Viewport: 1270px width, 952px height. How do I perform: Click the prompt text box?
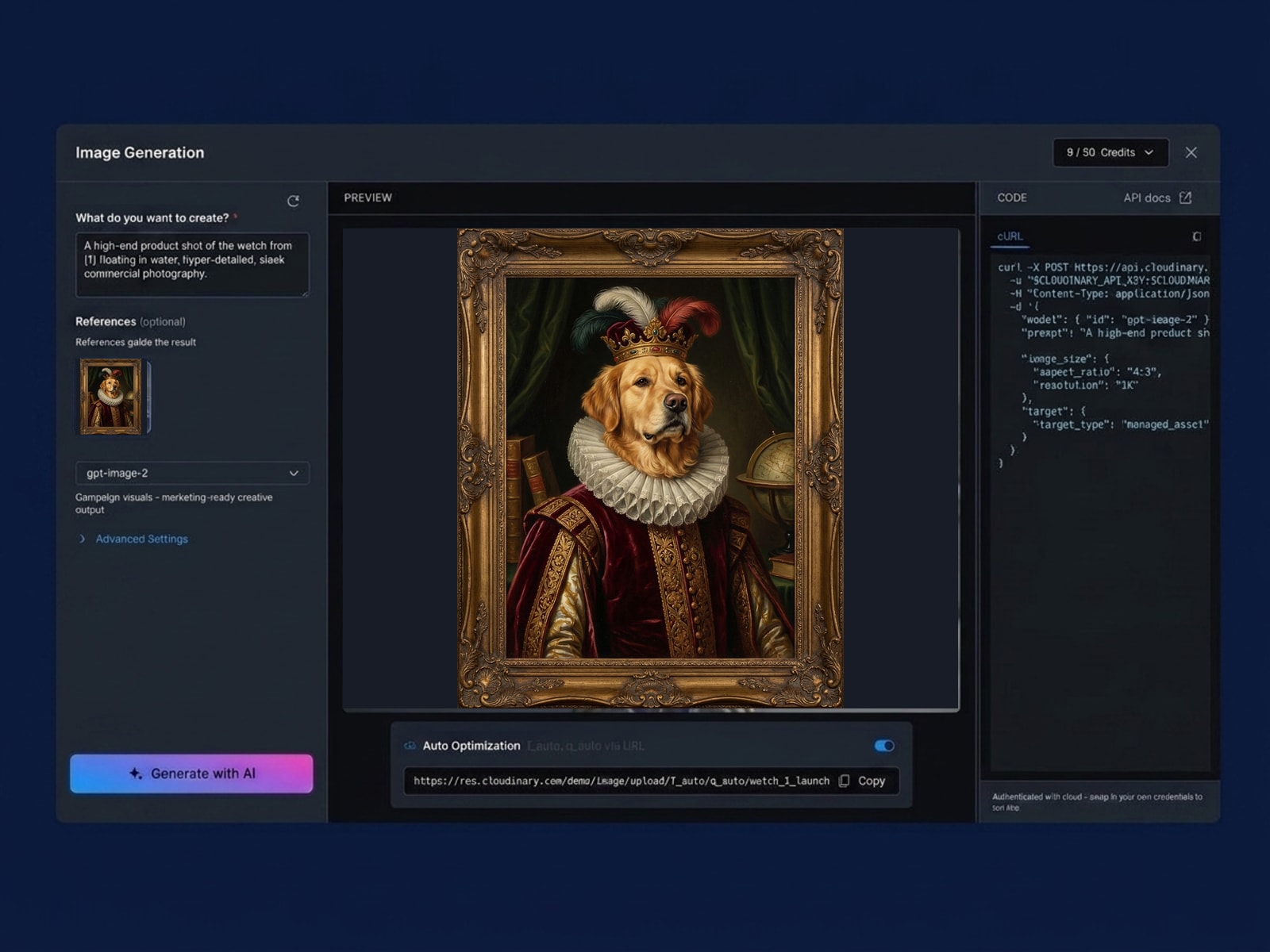(x=192, y=265)
